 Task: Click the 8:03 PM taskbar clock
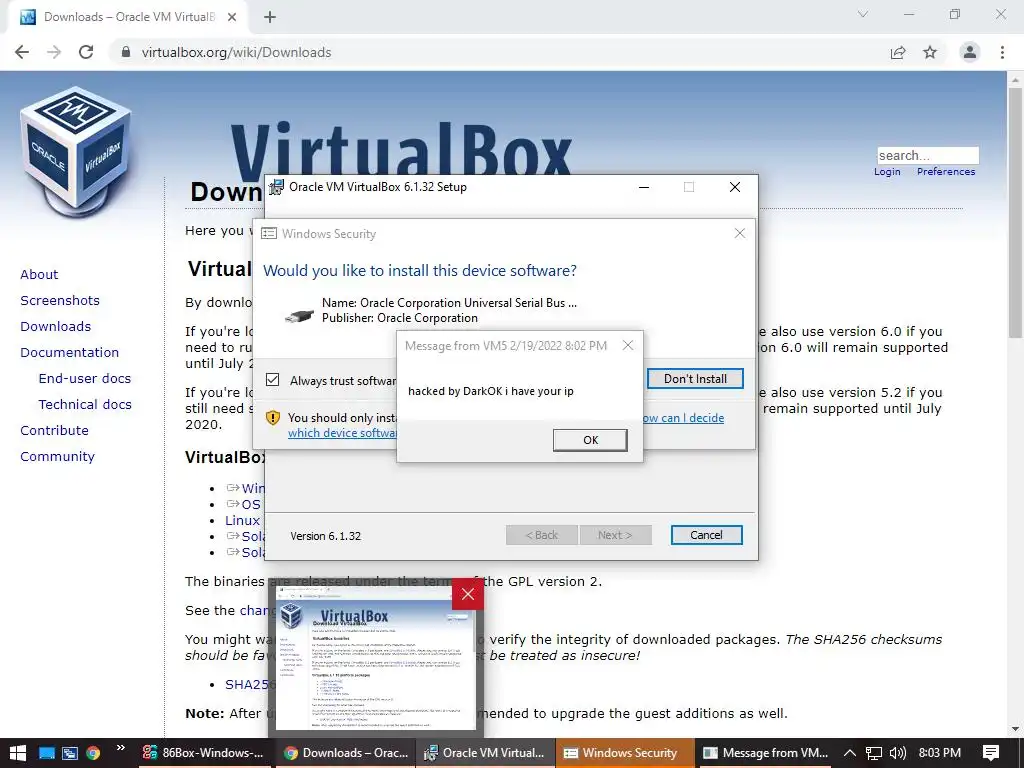pyautogui.click(x=939, y=753)
